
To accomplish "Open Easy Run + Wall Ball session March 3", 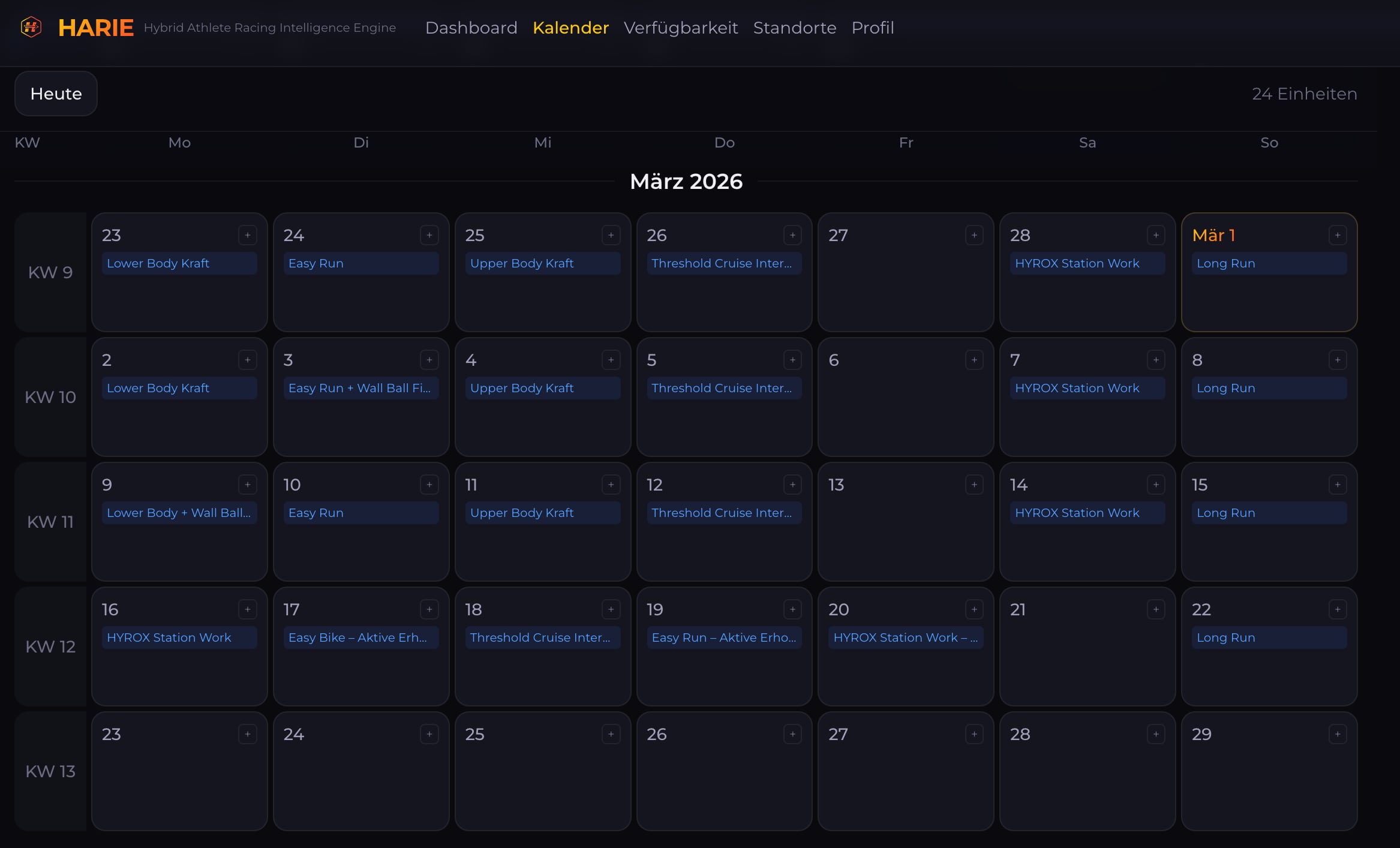I will point(360,388).
